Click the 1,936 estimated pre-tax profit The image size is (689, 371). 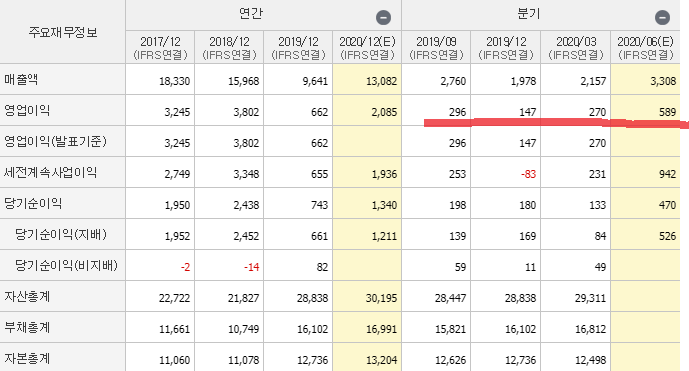click(384, 174)
